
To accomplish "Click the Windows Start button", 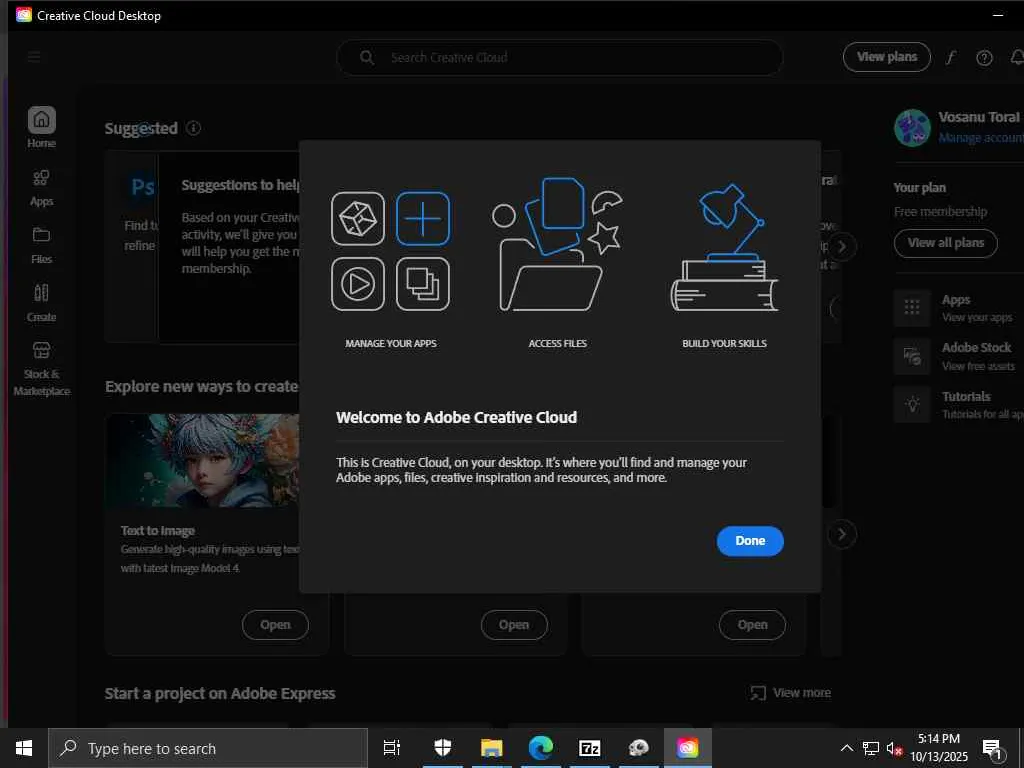I will click(24, 748).
